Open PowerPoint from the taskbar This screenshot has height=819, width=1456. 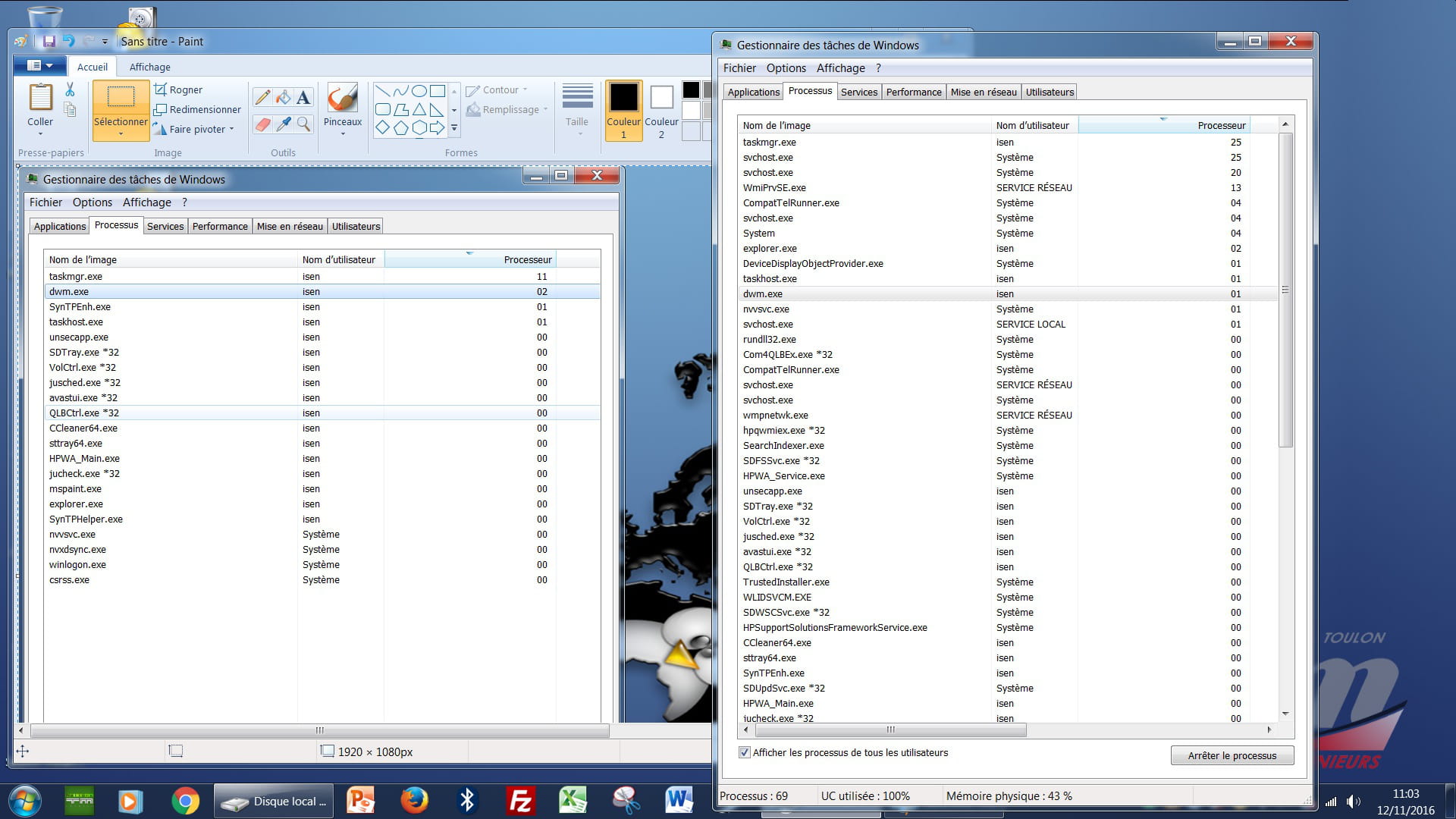(x=361, y=801)
